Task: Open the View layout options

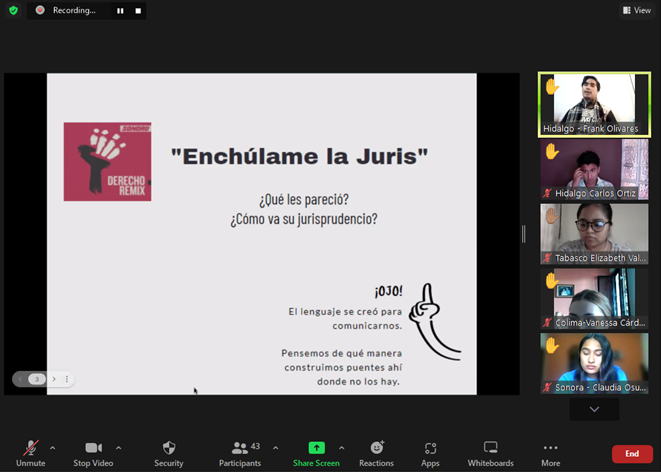Action: [x=637, y=10]
